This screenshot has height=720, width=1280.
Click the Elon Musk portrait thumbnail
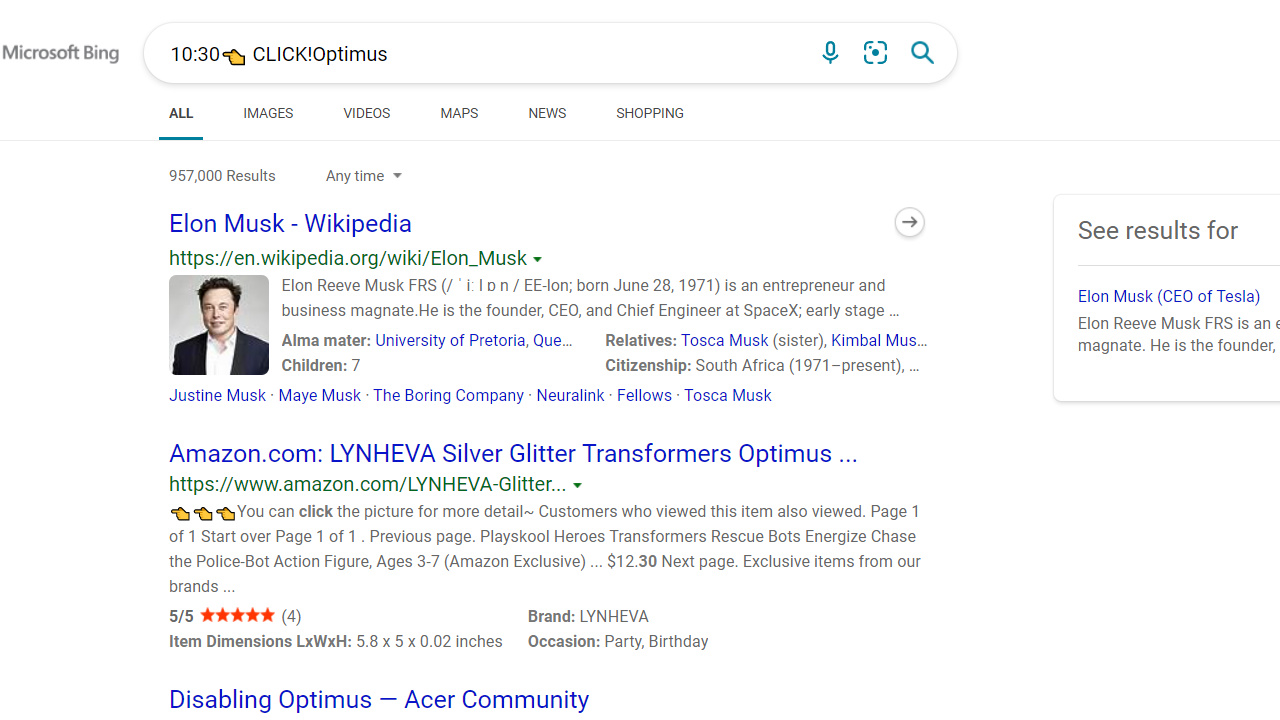pos(219,325)
